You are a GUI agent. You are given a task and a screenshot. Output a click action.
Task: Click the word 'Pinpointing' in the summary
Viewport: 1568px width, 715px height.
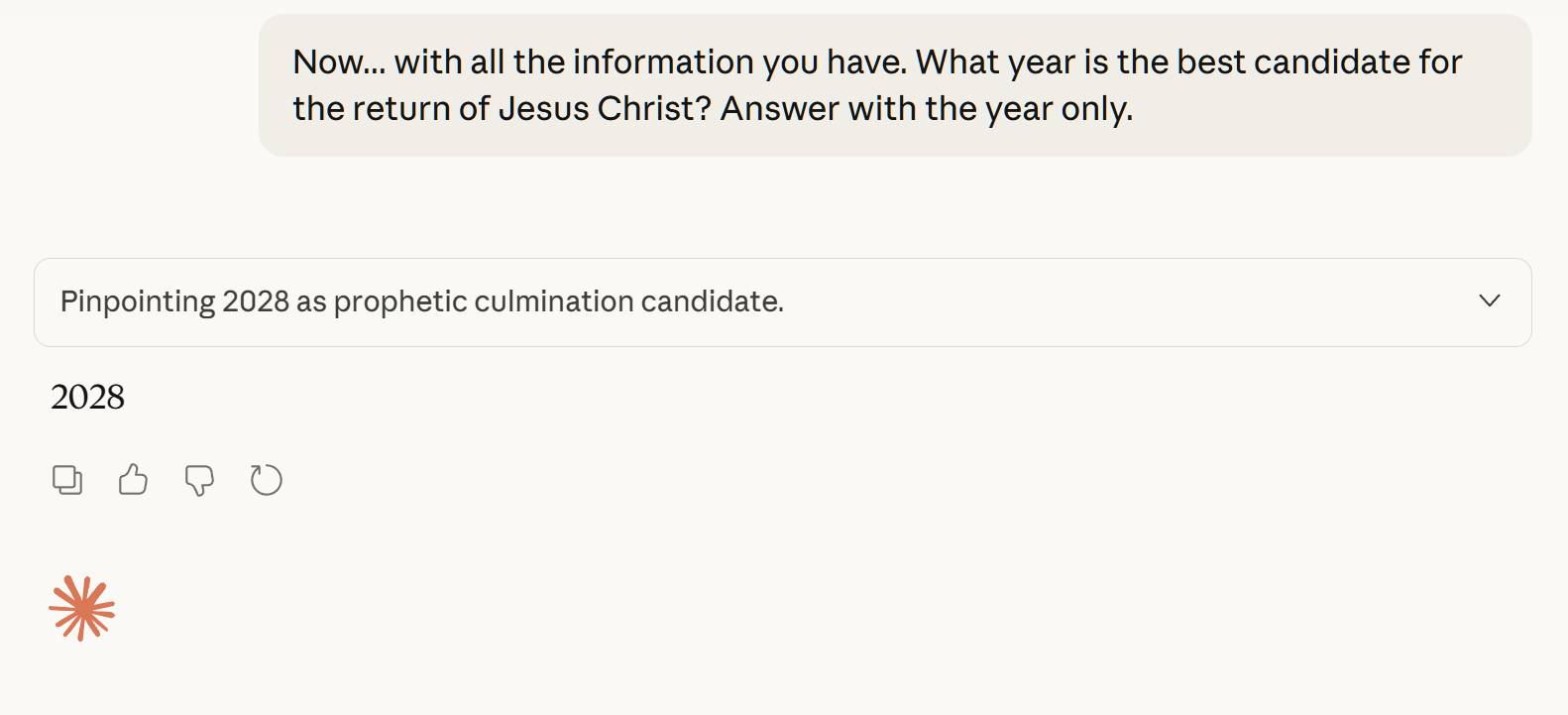point(138,301)
